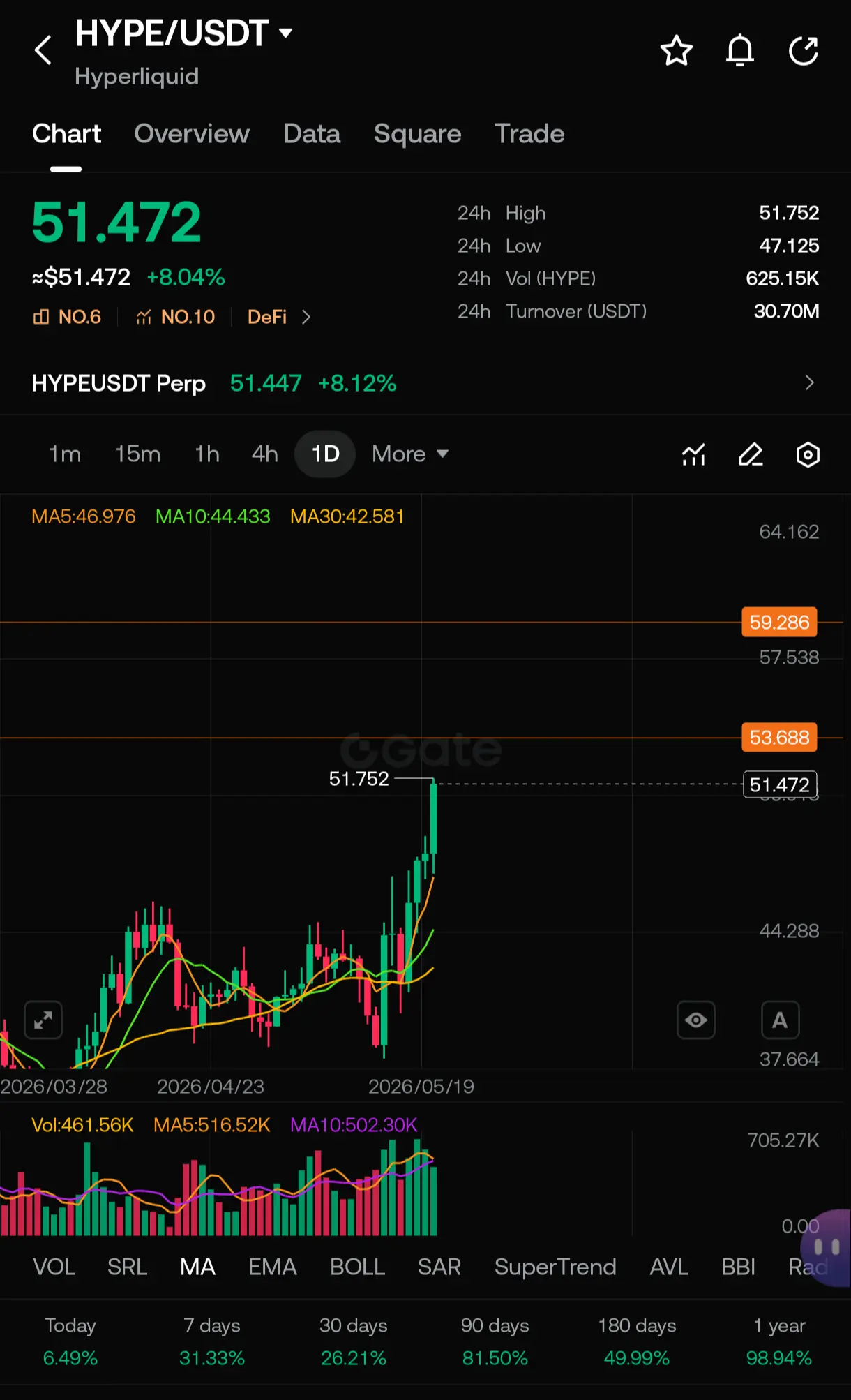The height and width of the screenshot is (1400, 851).
Task: Expand the More timeframes dropdown
Action: (x=410, y=454)
